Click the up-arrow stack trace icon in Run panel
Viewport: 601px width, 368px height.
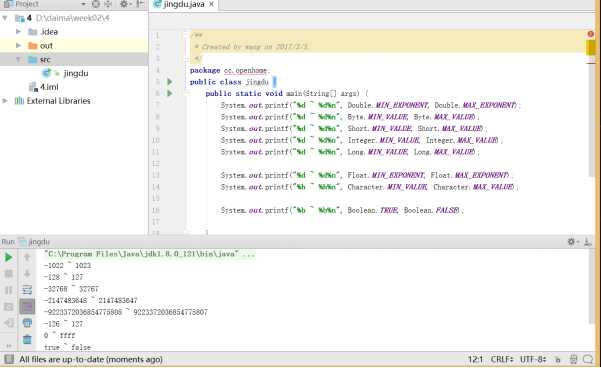(x=27, y=257)
